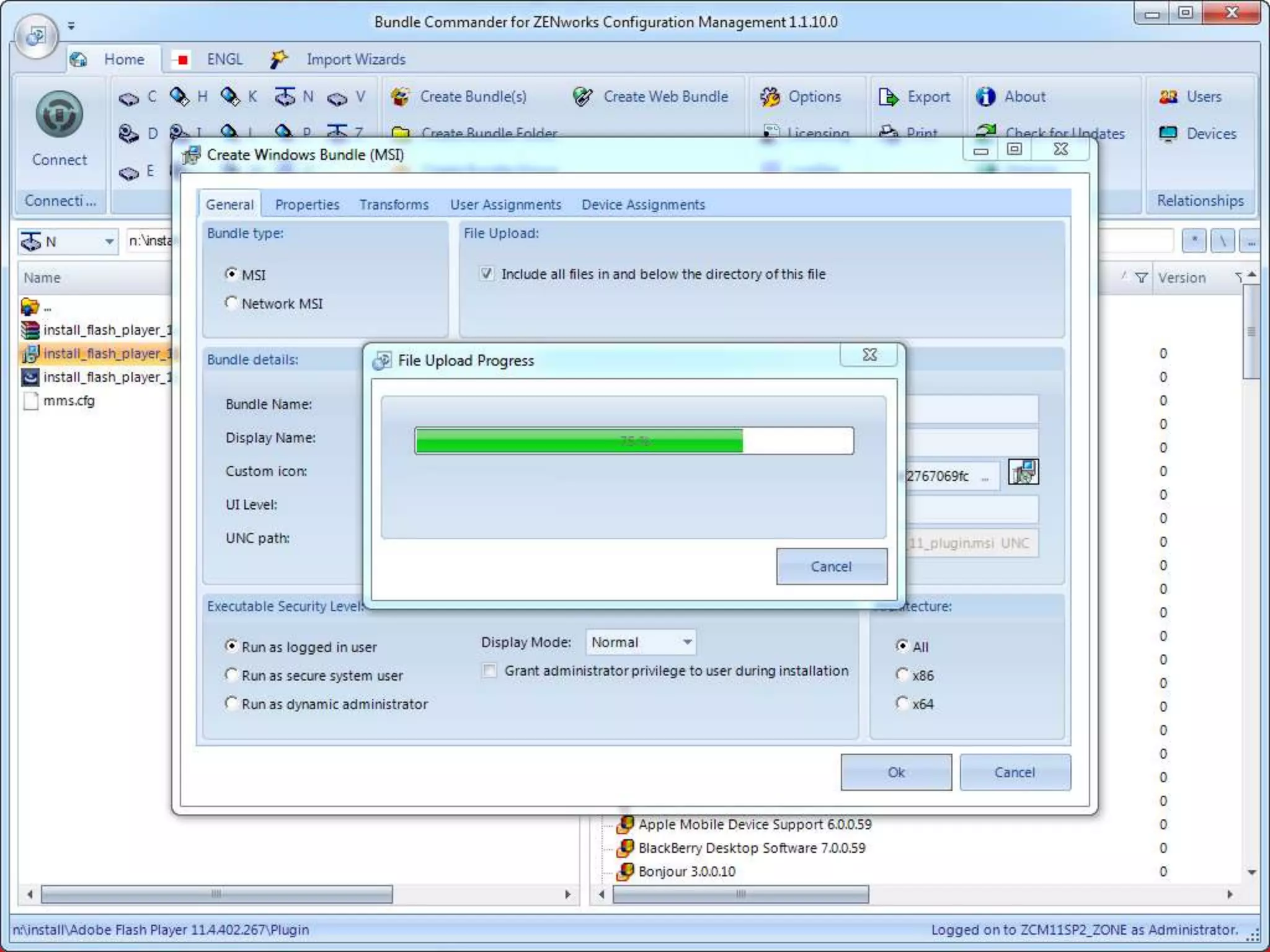The height and width of the screenshot is (952, 1270).
Task: Select network drive N icon in ribbon
Action: coord(285,97)
